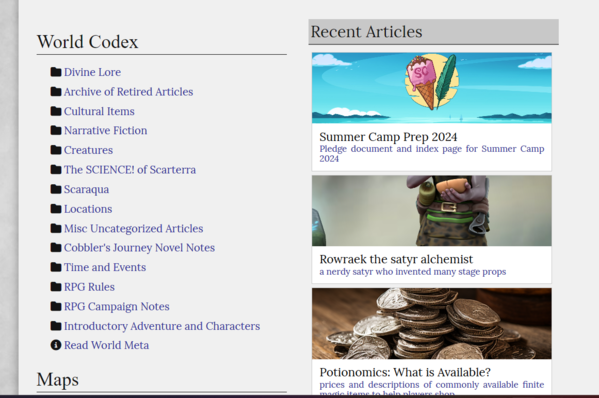The height and width of the screenshot is (398, 599).
Task: Click the Read World Meta link
Action: click(106, 345)
